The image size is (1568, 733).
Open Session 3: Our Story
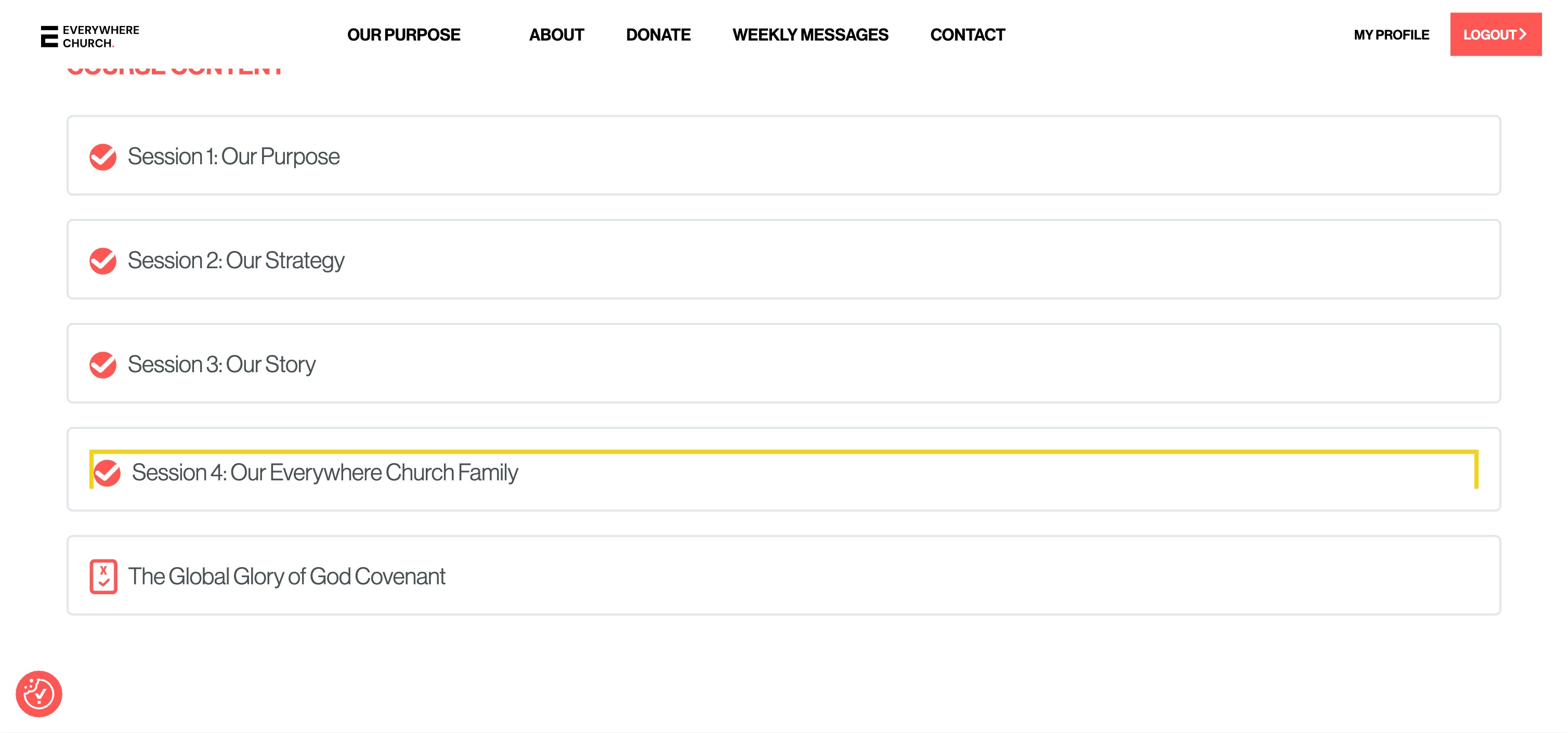(783, 363)
